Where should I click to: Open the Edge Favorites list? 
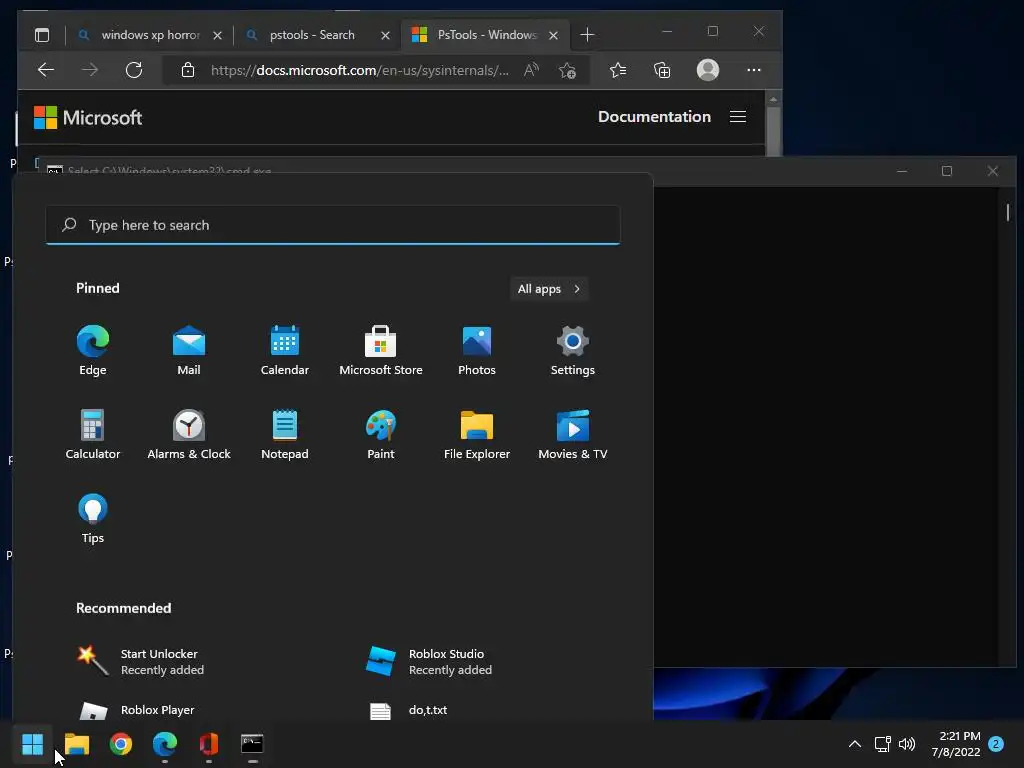coord(618,70)
